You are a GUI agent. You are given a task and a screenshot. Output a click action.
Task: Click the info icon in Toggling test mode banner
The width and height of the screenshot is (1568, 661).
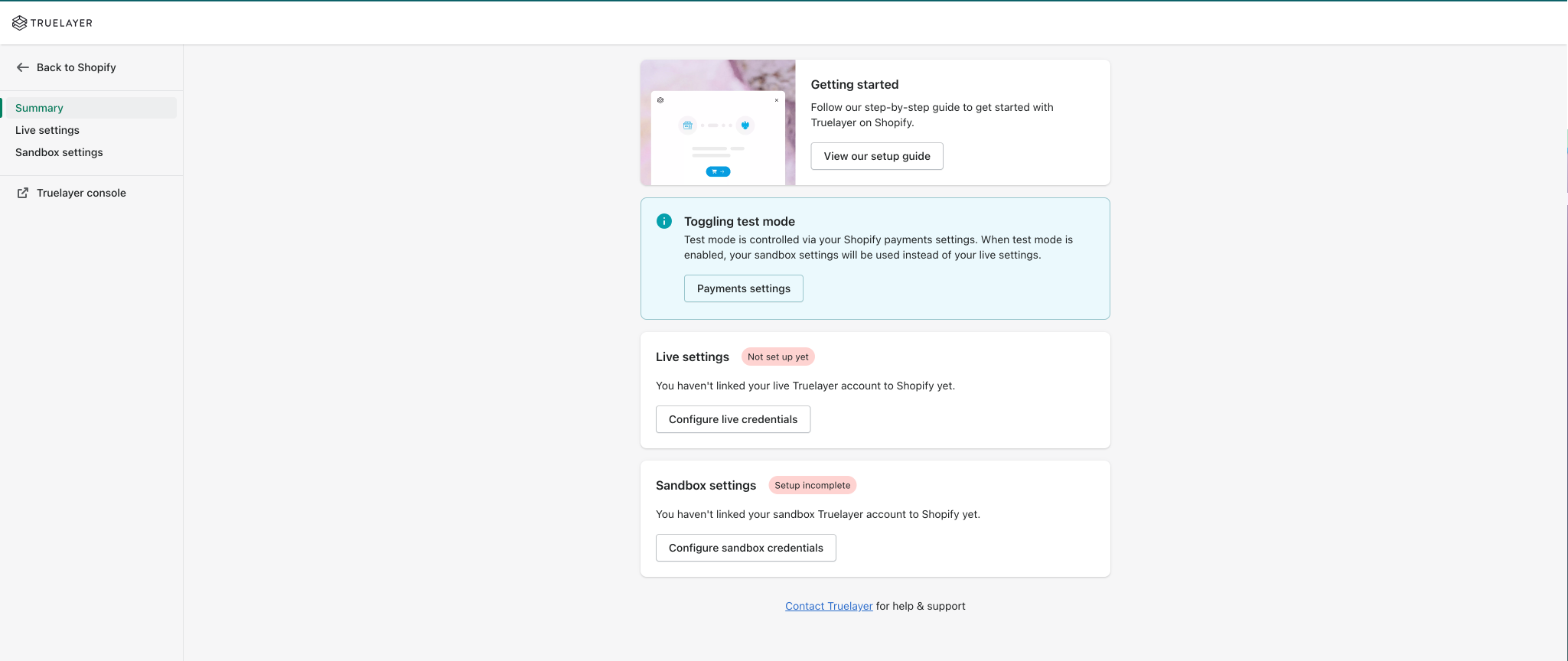coord(664,221)
